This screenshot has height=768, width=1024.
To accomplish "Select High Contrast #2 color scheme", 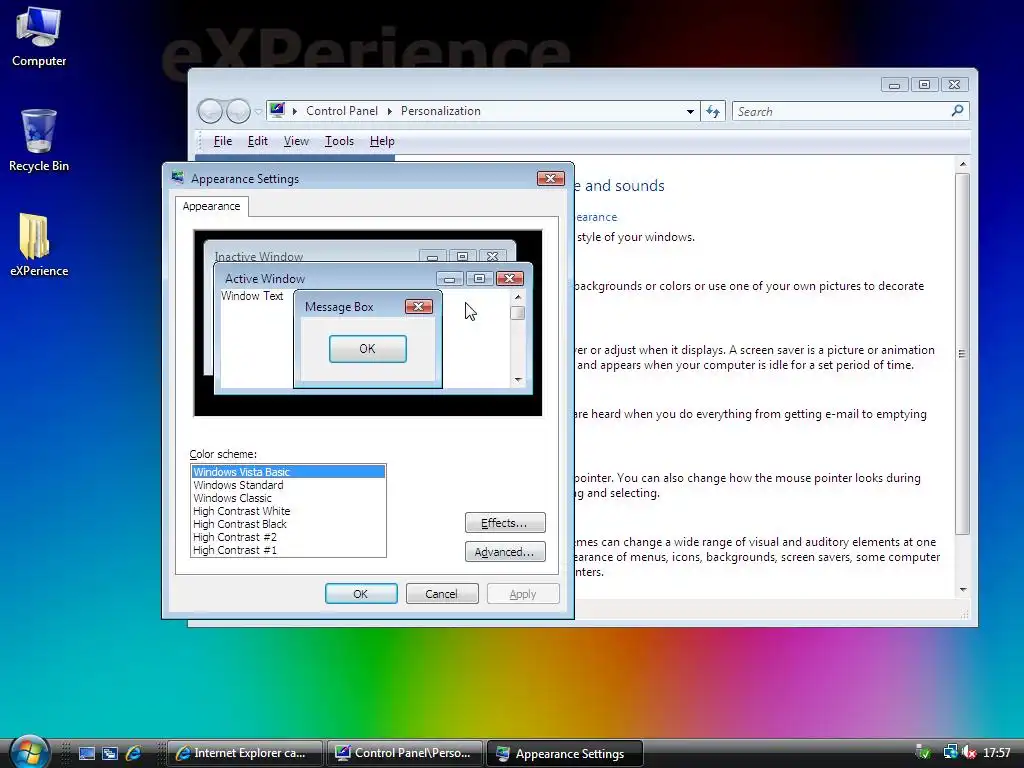I will click(x=288, y=537).
